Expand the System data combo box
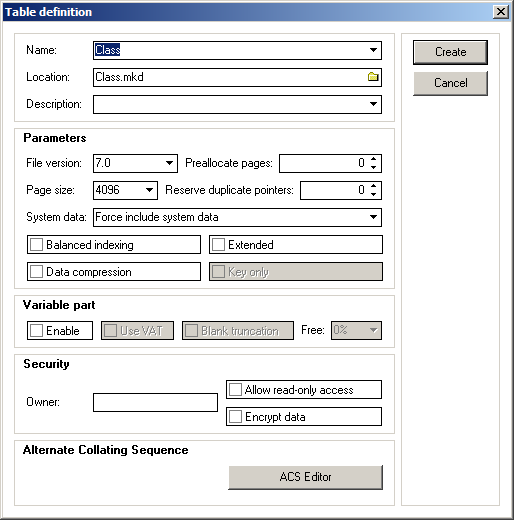The width and height of the screenshot is (514, 520). coord(373,217)
